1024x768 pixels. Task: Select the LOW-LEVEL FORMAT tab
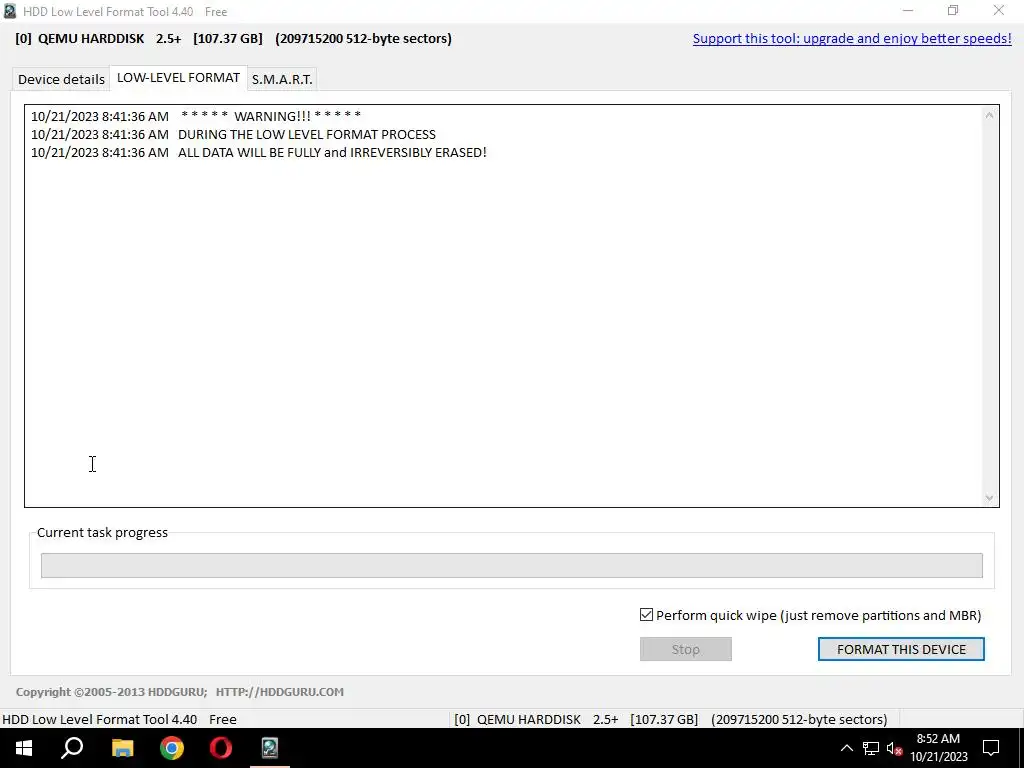tap(178, 78)
